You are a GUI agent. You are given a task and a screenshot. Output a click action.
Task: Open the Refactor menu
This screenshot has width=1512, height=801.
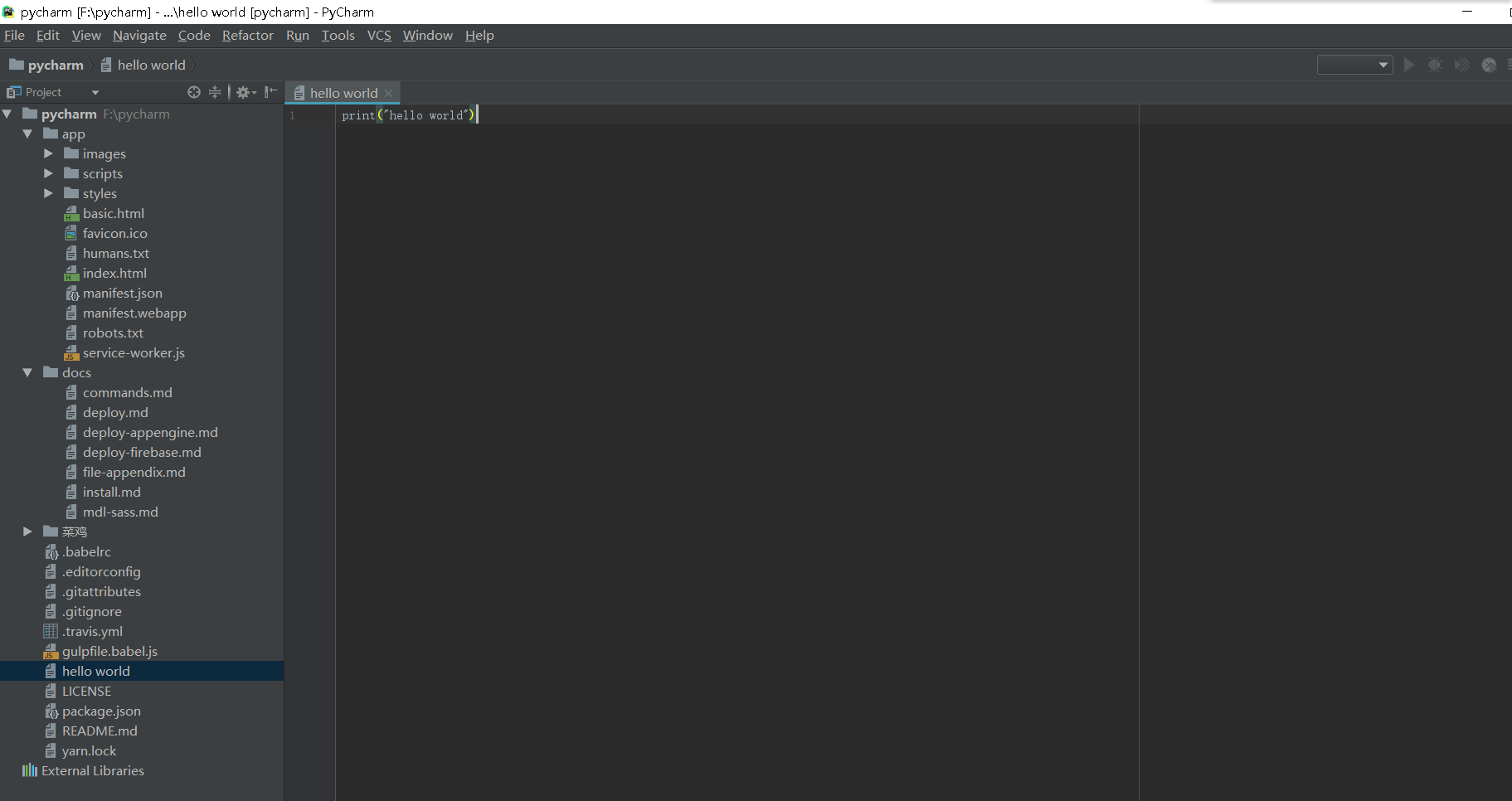pos(247,35)
